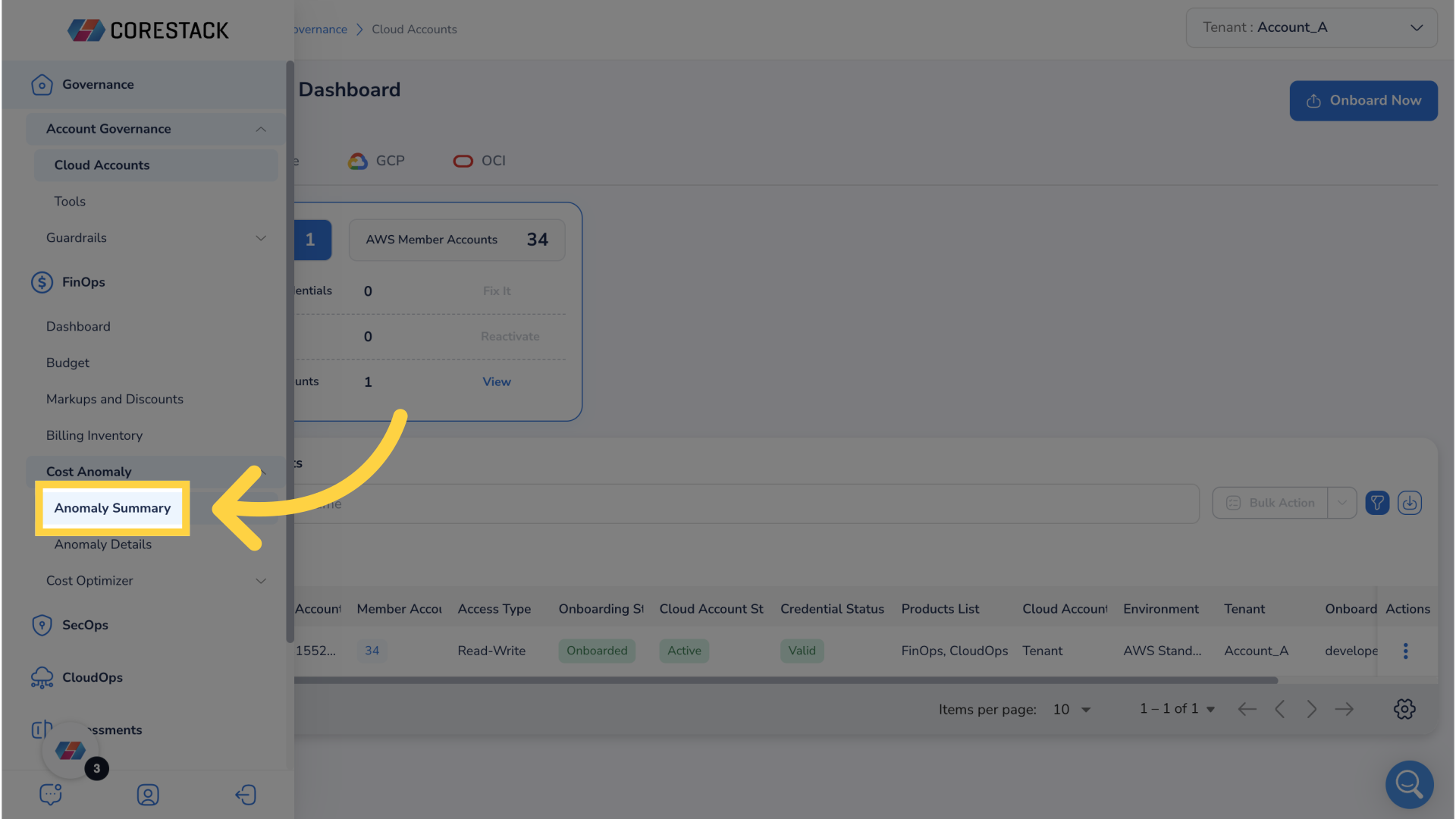1456x819 pixels.
Task: Click the floating search magnifier icon
Action: click(x=1409, y=785)
